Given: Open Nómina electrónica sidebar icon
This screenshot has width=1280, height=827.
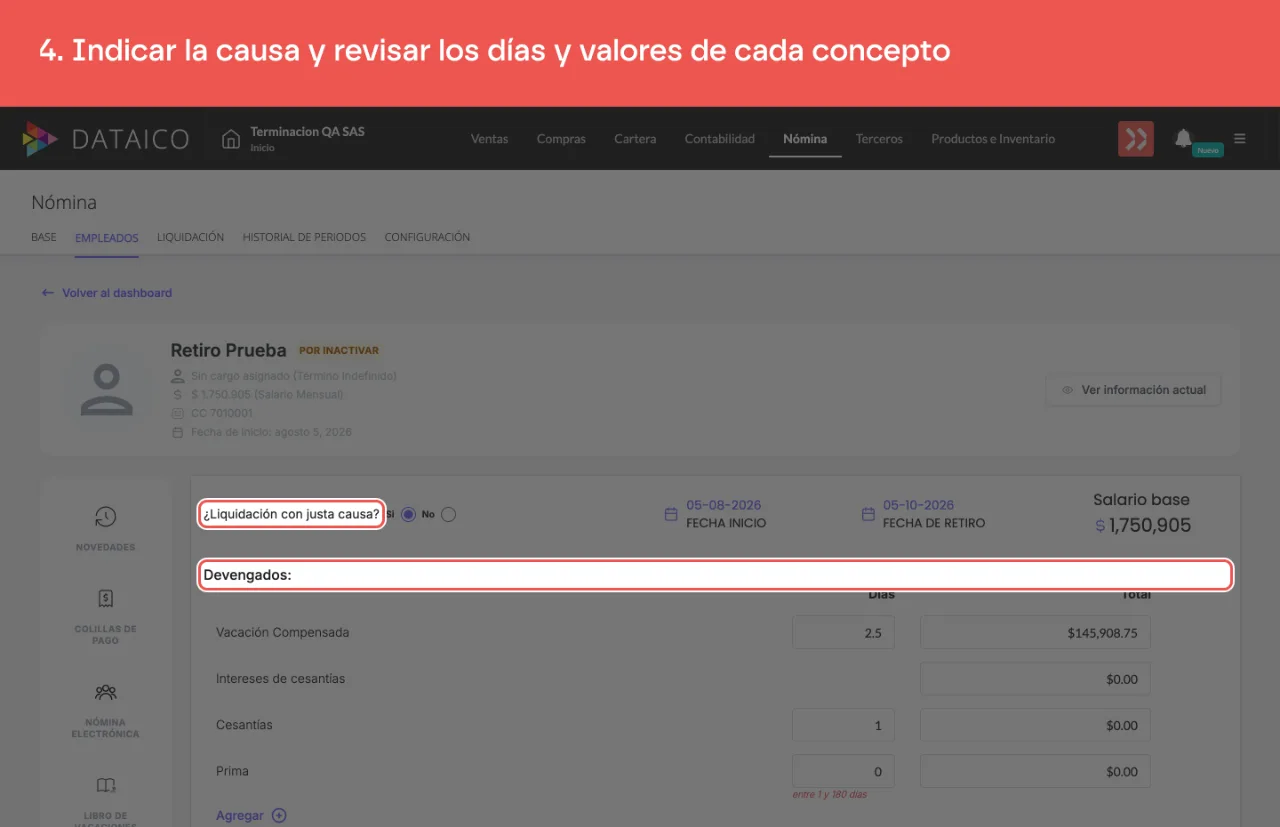Looking at the screenshot, I should [x=105, y=692].
